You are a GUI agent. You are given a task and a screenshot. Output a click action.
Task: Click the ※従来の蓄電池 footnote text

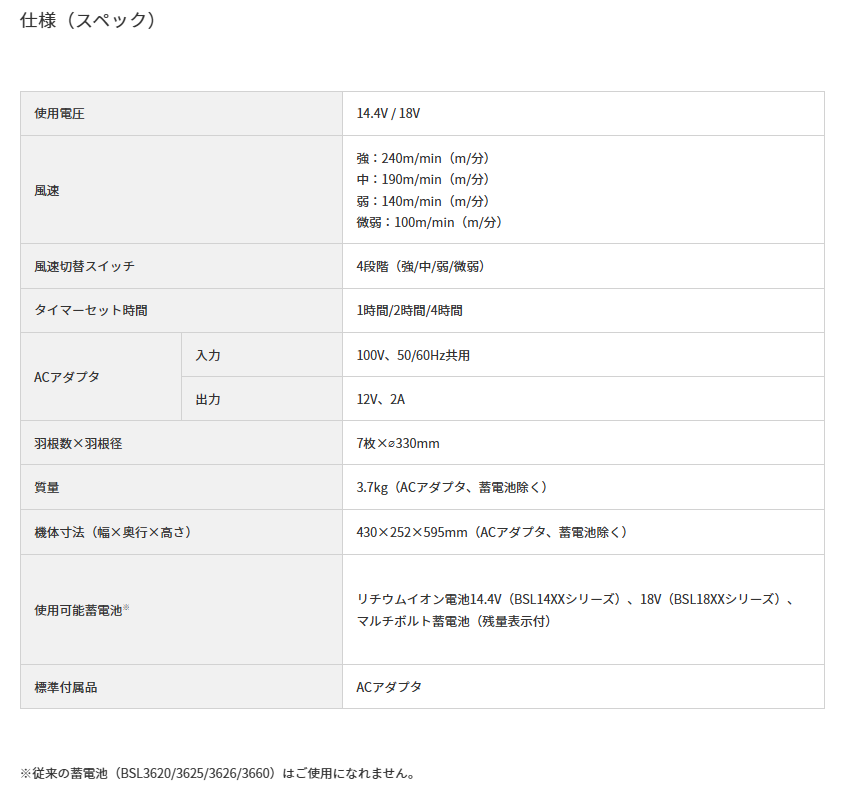point(217,773)
